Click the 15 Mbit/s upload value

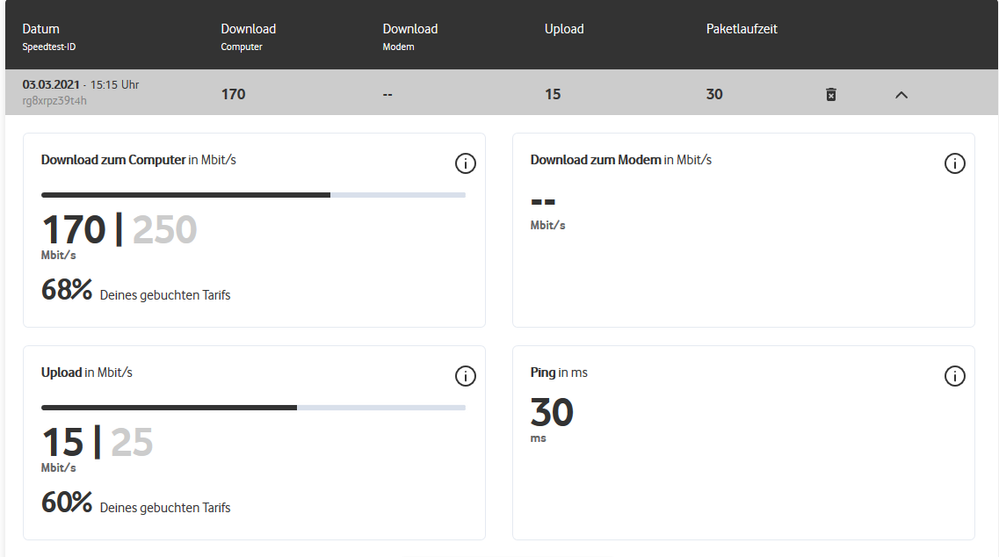62,442
